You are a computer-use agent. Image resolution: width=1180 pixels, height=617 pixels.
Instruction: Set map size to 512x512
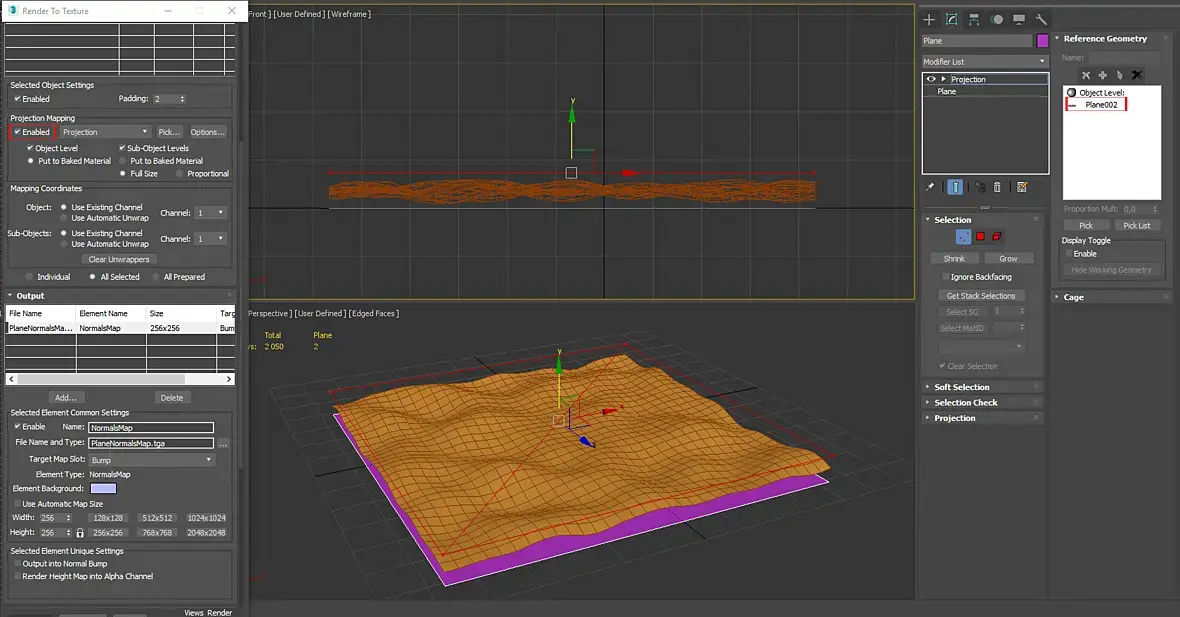tap(157, 518)
